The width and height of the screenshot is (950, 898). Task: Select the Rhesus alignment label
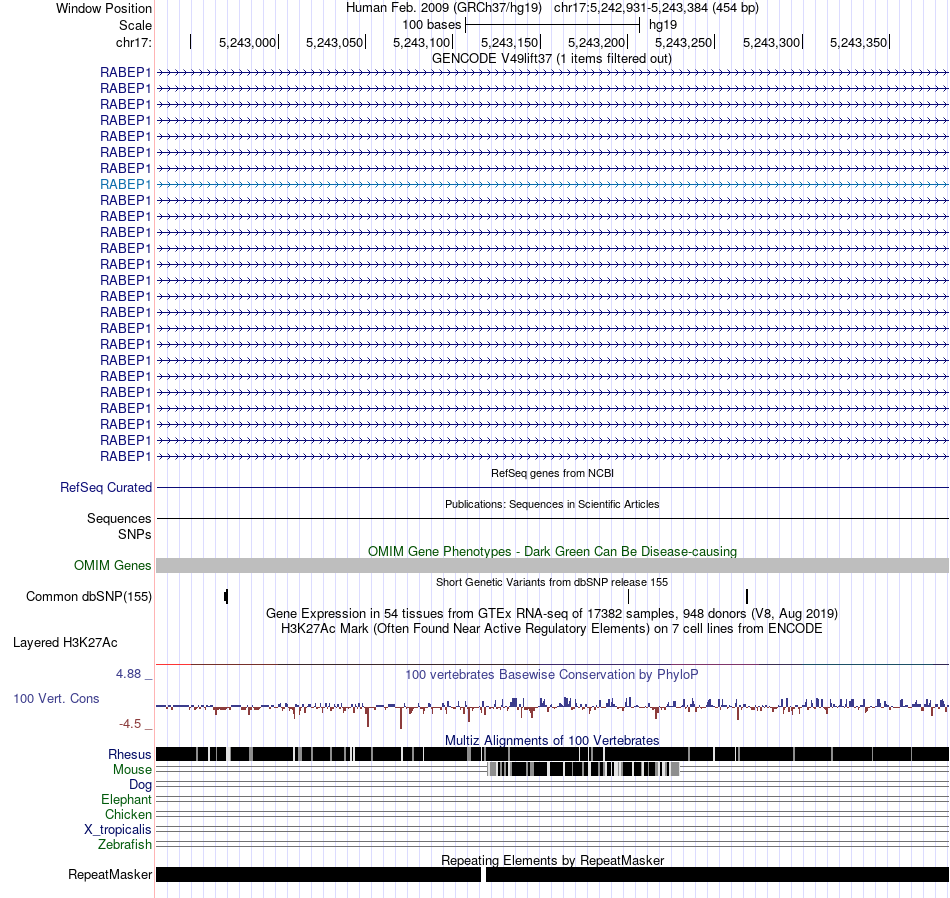(130, 754)
